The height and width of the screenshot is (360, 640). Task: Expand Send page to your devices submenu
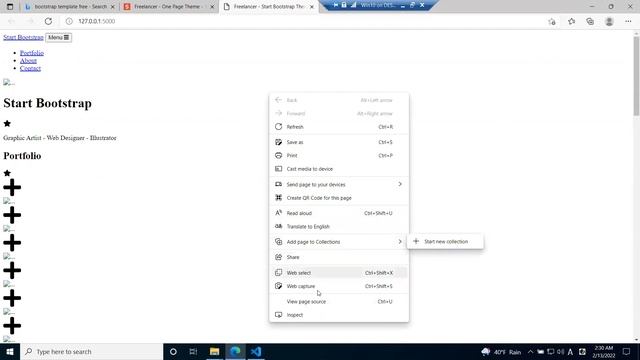click(x=339, y=184)
